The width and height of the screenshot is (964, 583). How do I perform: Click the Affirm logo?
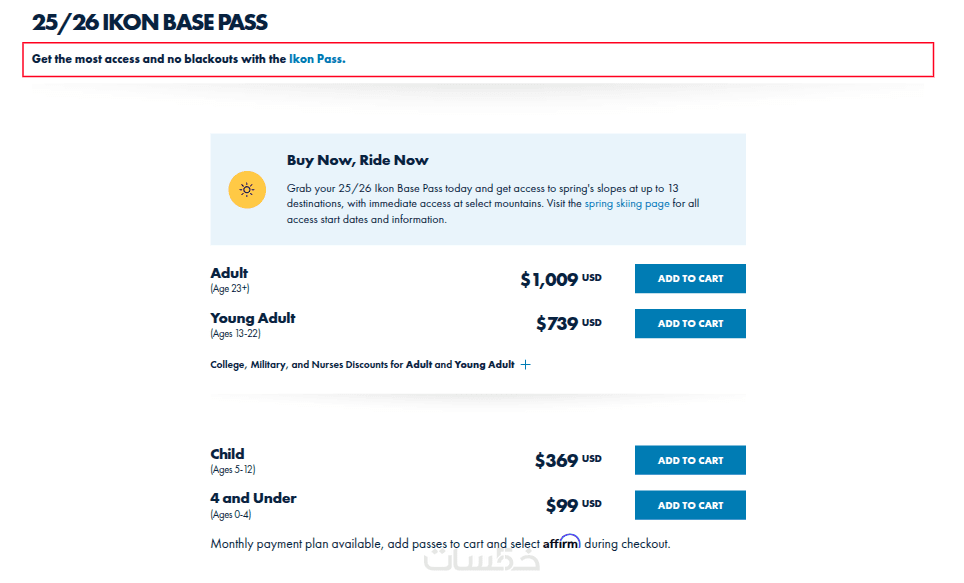click(x=562, y=543)
